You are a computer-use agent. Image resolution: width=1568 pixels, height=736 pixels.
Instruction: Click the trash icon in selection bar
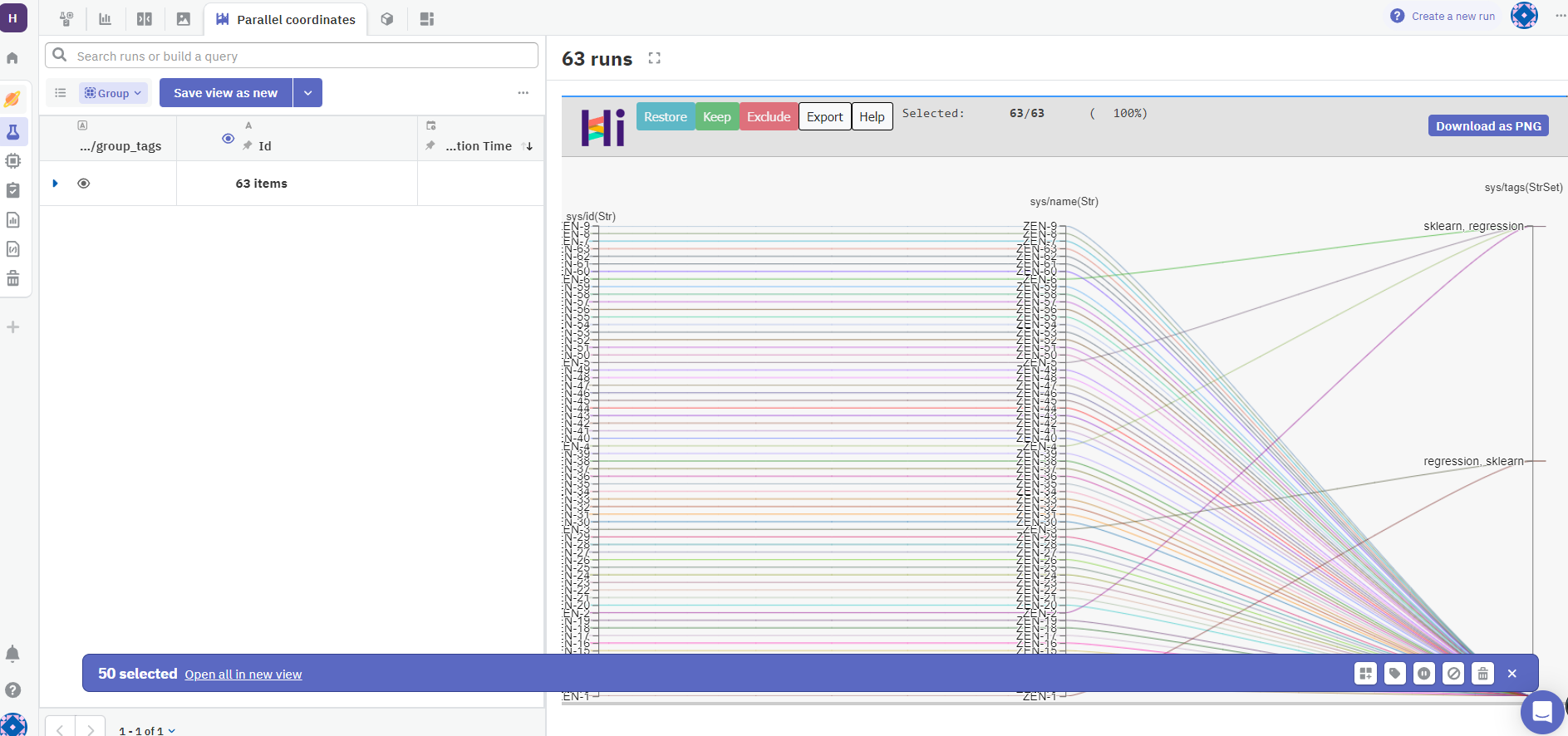pyautogui.click(x=1483, y=674)
